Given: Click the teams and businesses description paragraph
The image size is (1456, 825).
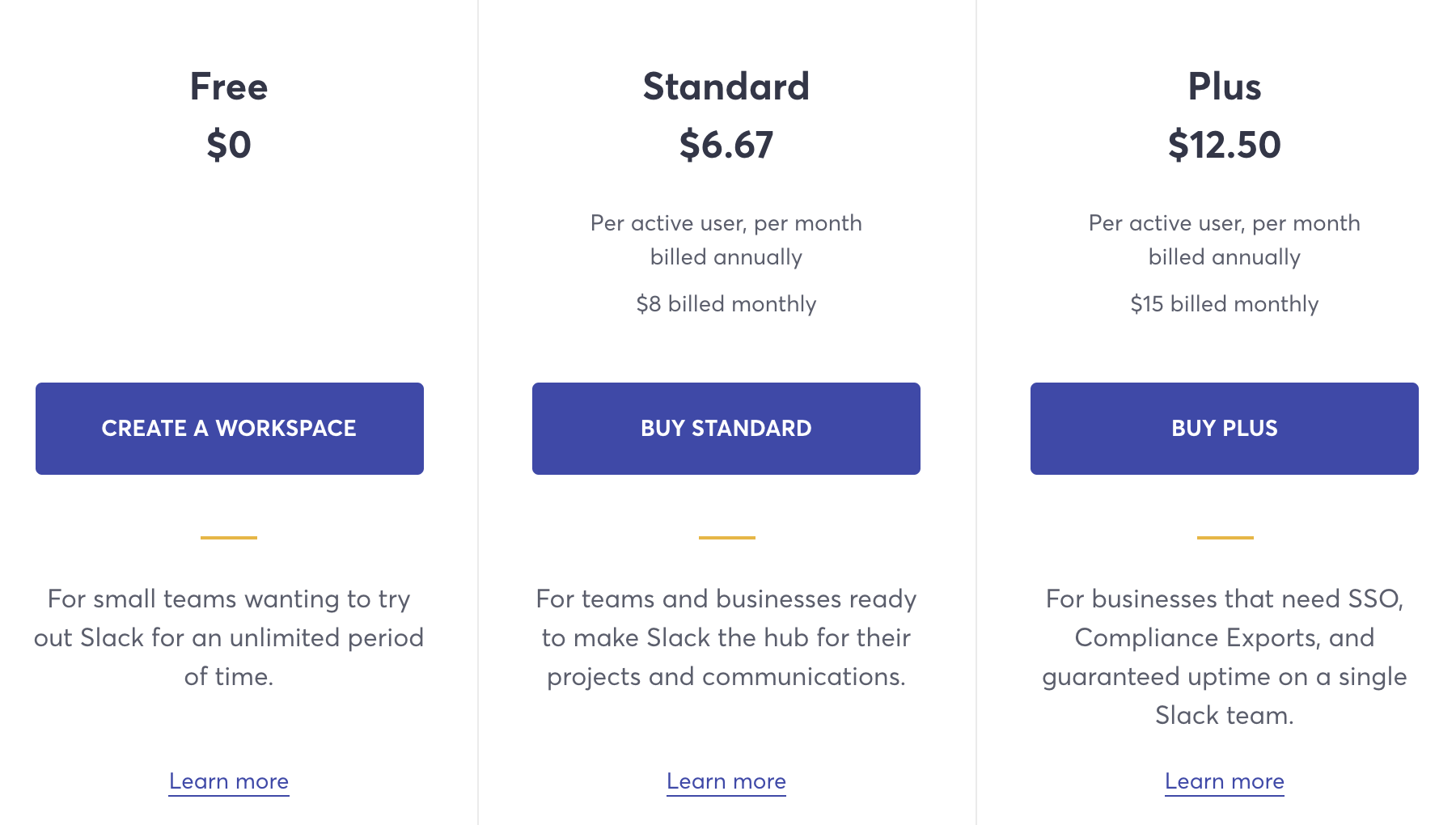Looking at the screenshot, I should tap(726, 637).
